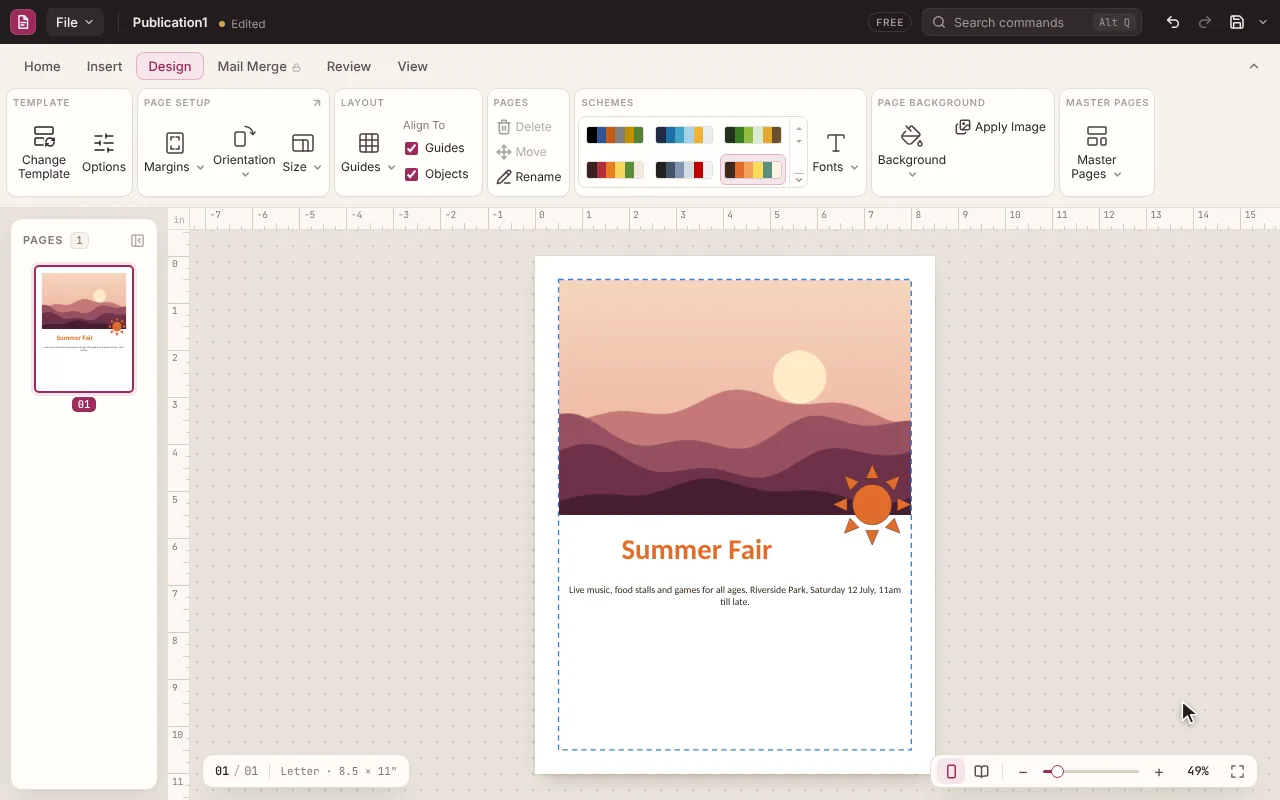The height and width of the screenshot is (800, 1280).
Task: Select page 01 thumbnail
Action: coord(84,329)
